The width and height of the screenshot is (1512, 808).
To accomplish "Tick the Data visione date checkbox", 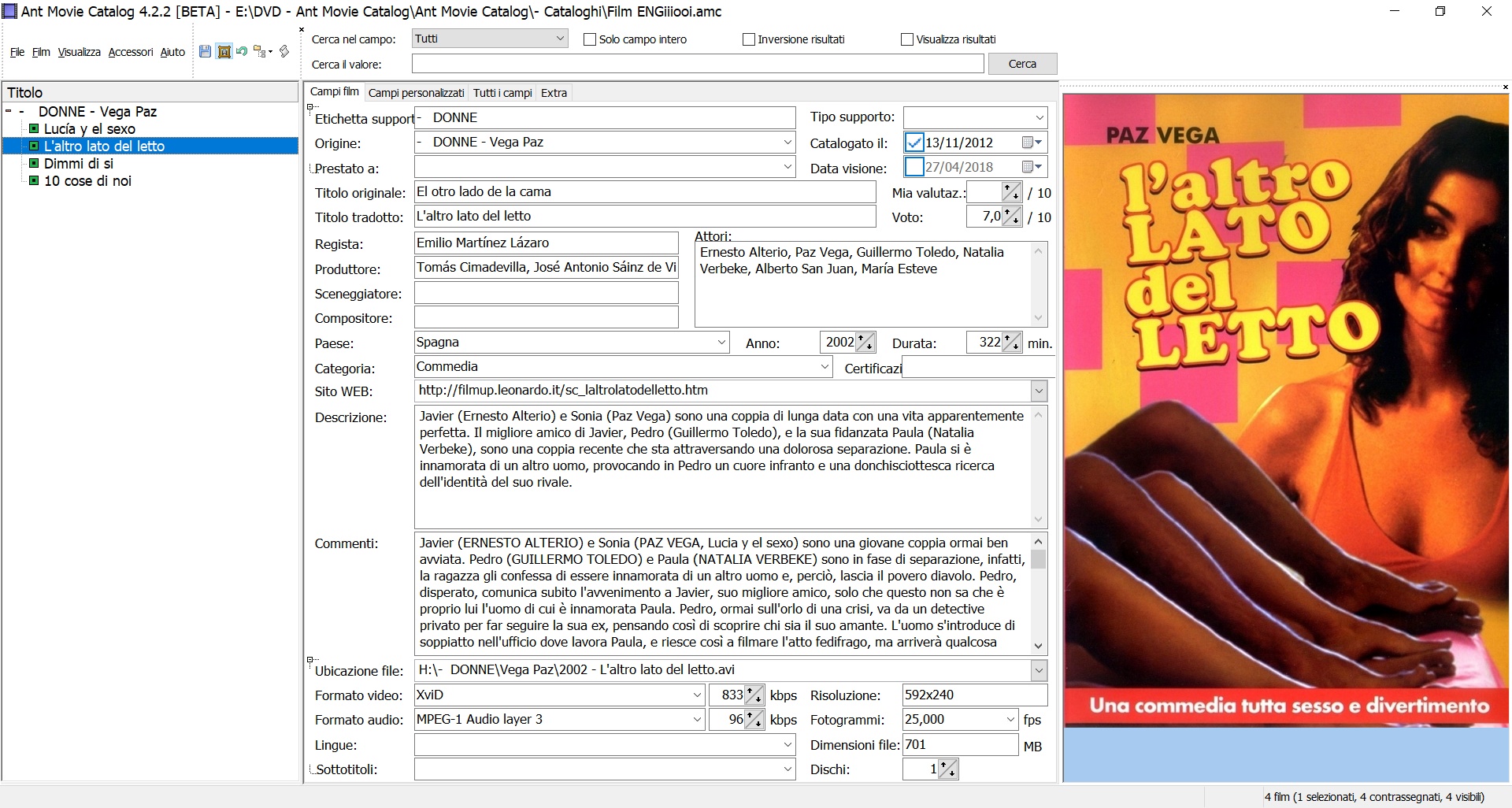I will (x=914, y=167).
